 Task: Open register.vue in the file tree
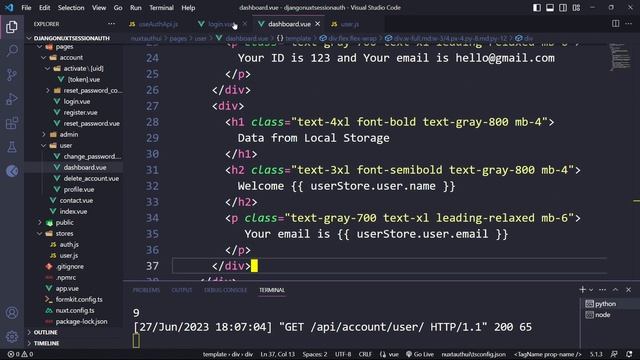coord(80,112)
